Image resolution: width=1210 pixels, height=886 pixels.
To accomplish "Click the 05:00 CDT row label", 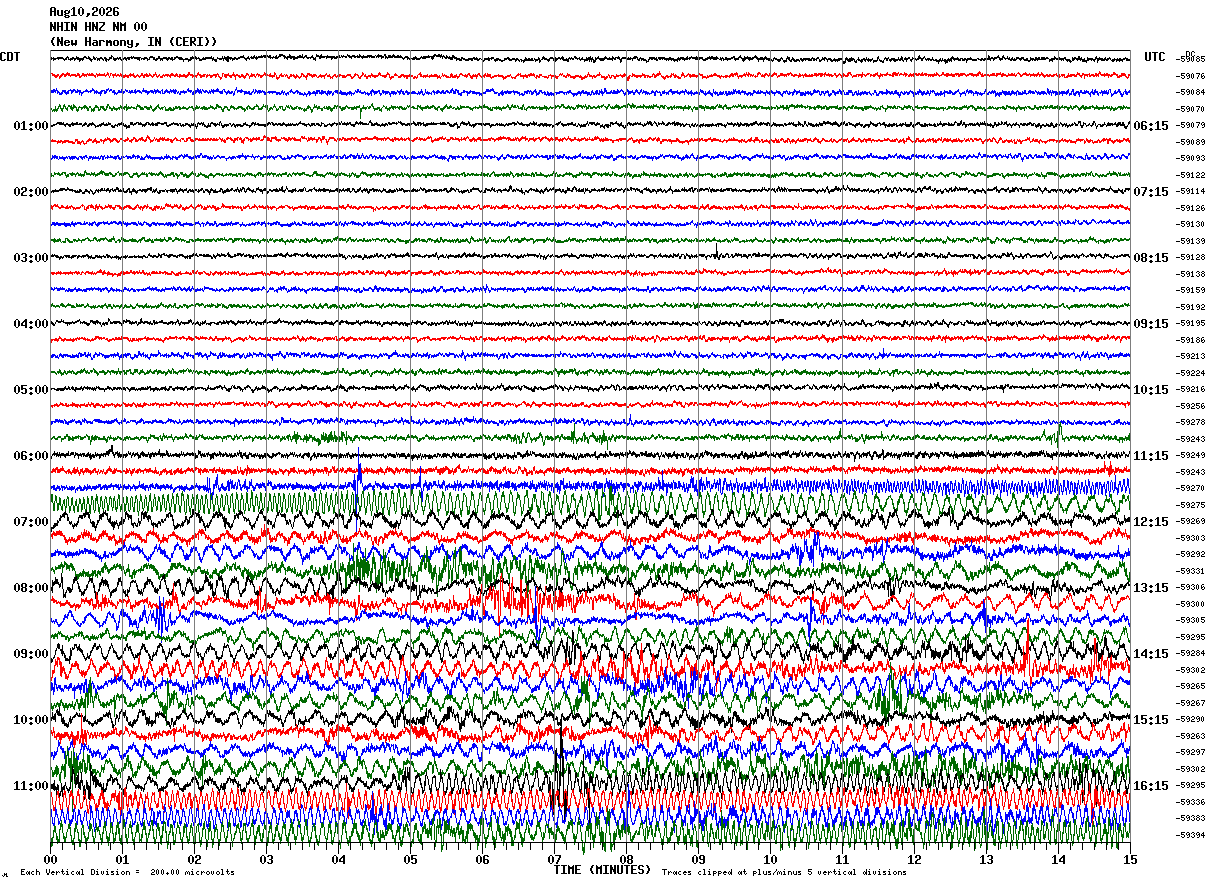I will tap(31, 390).
